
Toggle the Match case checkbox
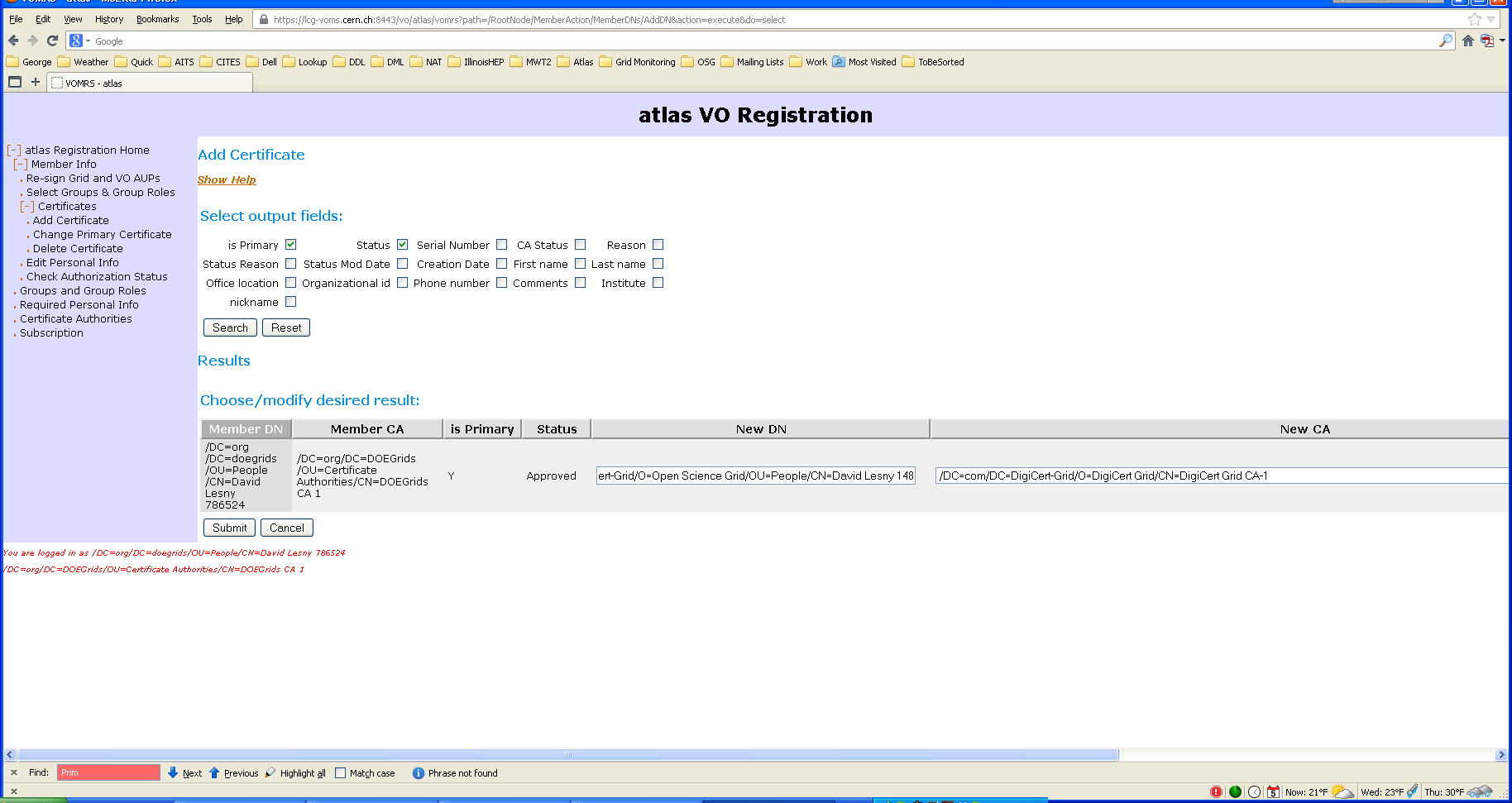(340, 773)
